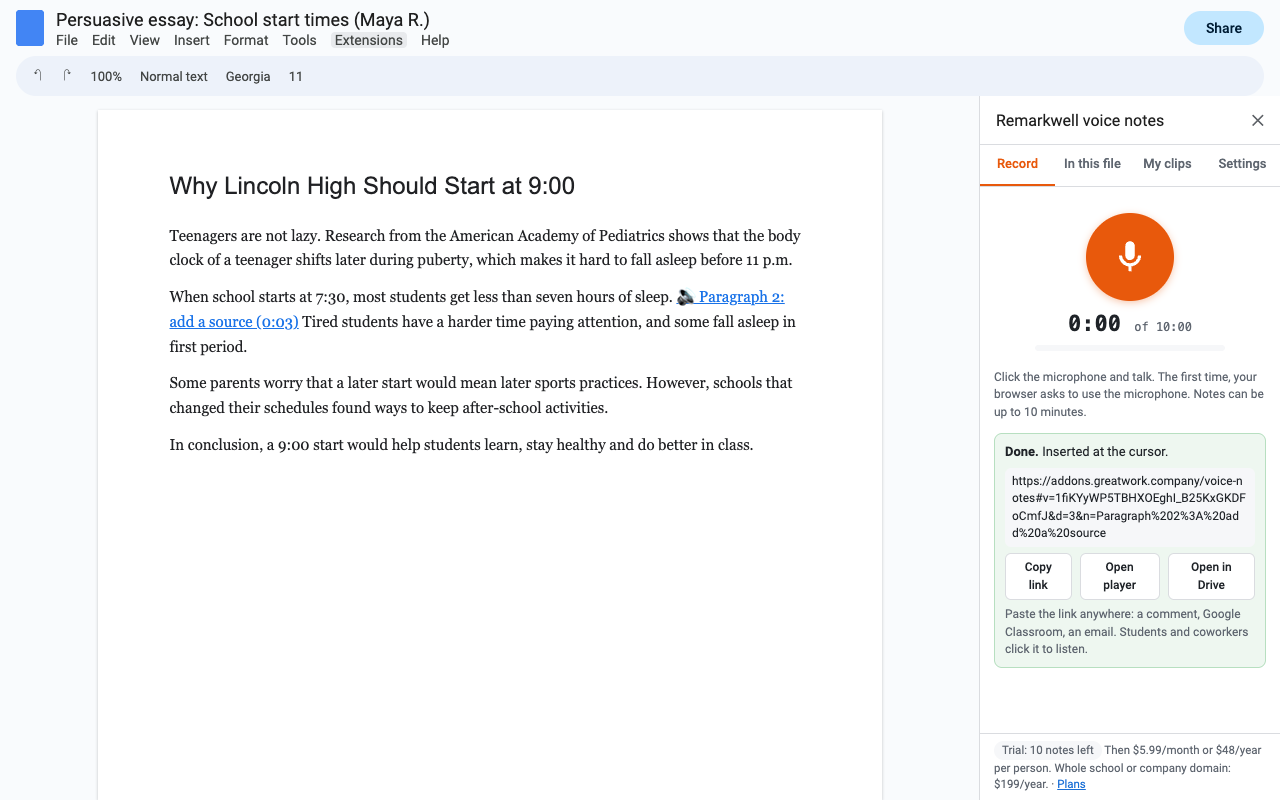Click the sentence starting 'In conclusion, a 9:00 start'
The height and width of the screenshot is (800, 1280).
[461, 445]
